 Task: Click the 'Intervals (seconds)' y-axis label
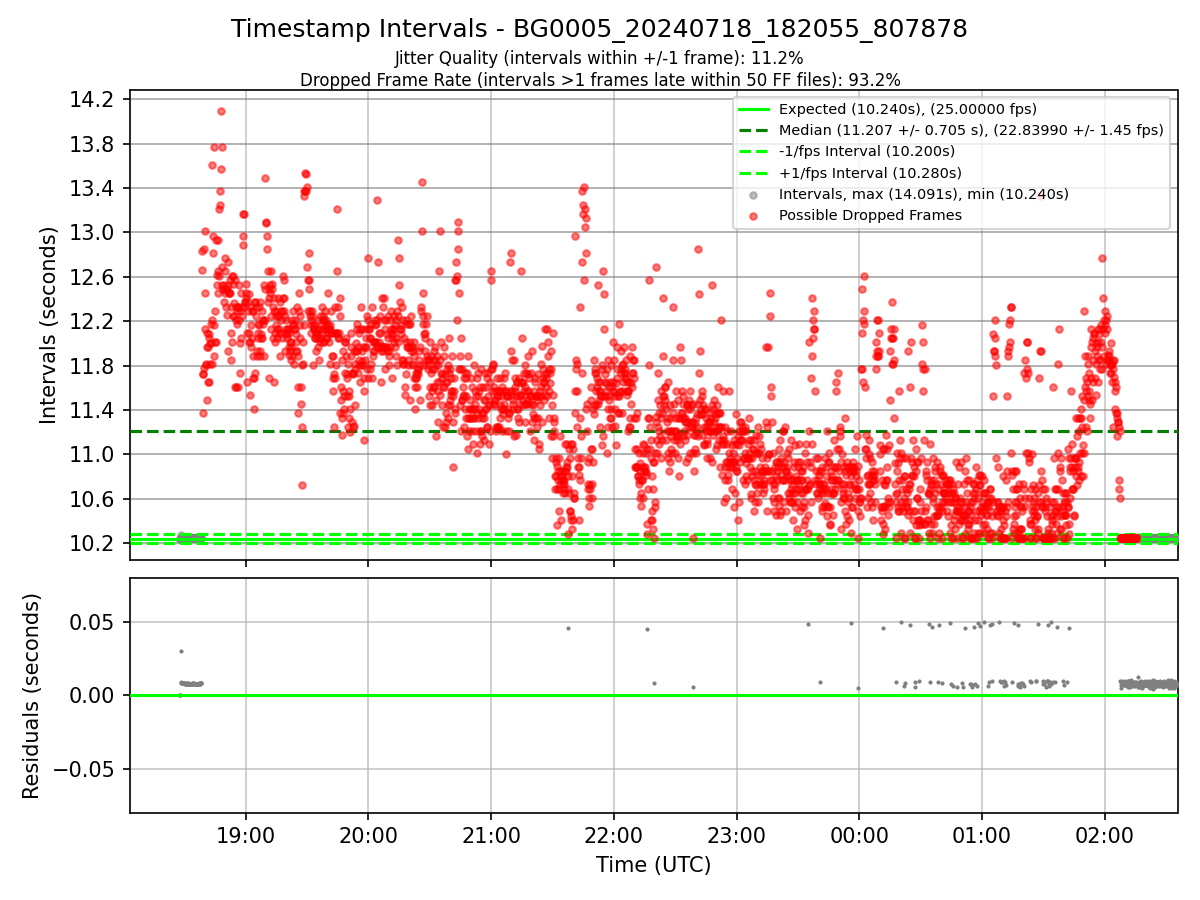(48, 324)
